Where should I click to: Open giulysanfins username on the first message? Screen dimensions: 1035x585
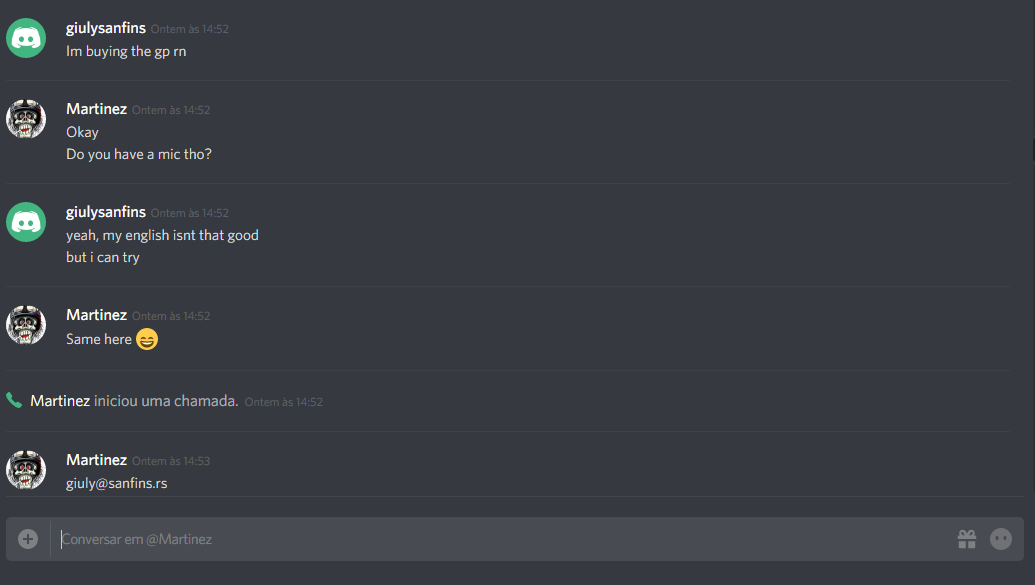point(106,28)
